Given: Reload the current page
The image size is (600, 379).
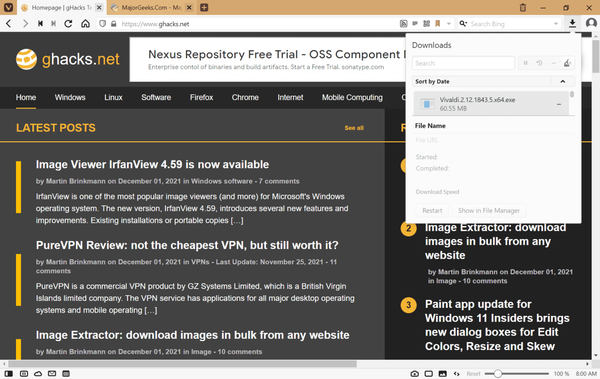Looking at the screenshot, I should click(x=68, y=24).
